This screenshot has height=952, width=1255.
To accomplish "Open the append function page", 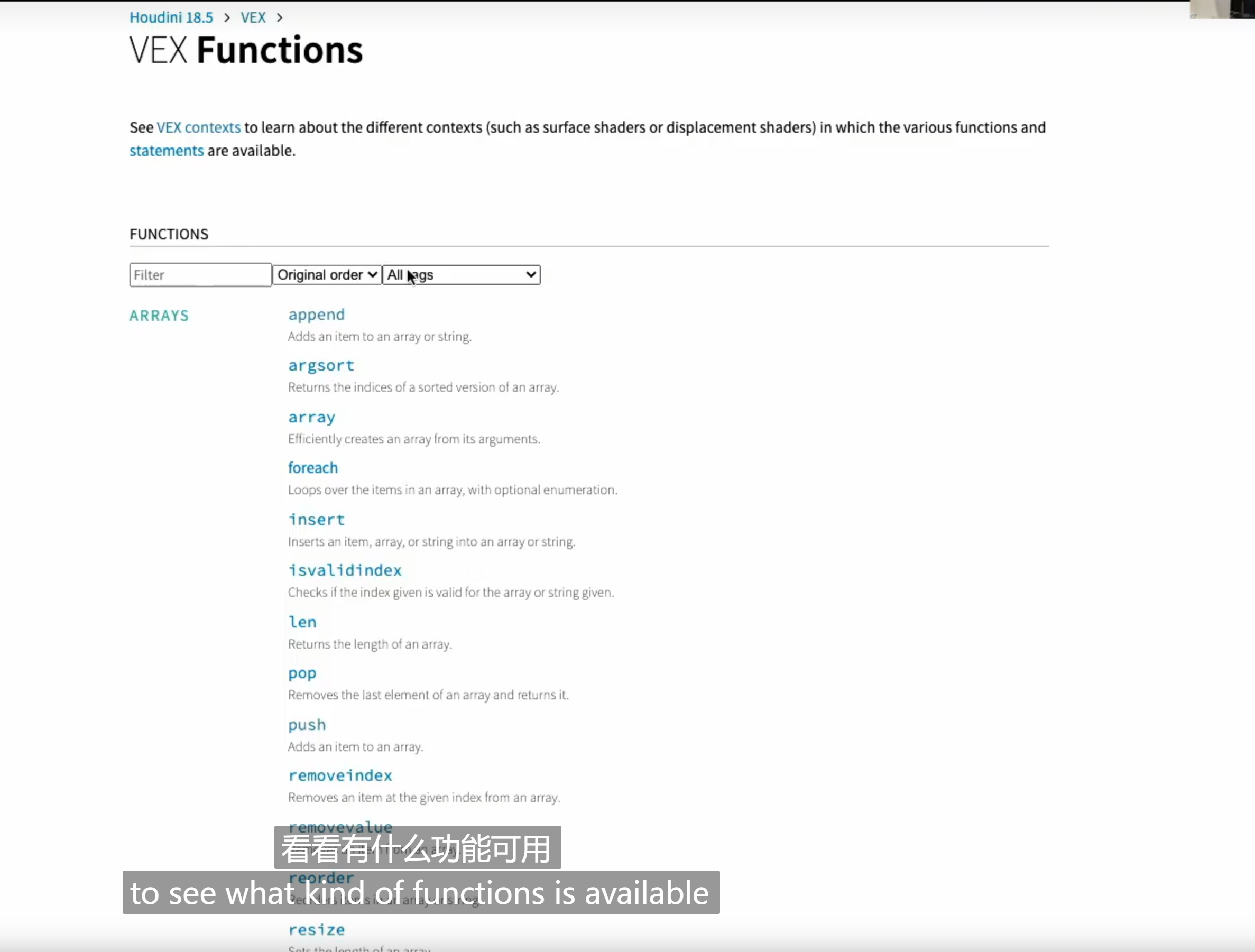I will click(x=316, y=315).
